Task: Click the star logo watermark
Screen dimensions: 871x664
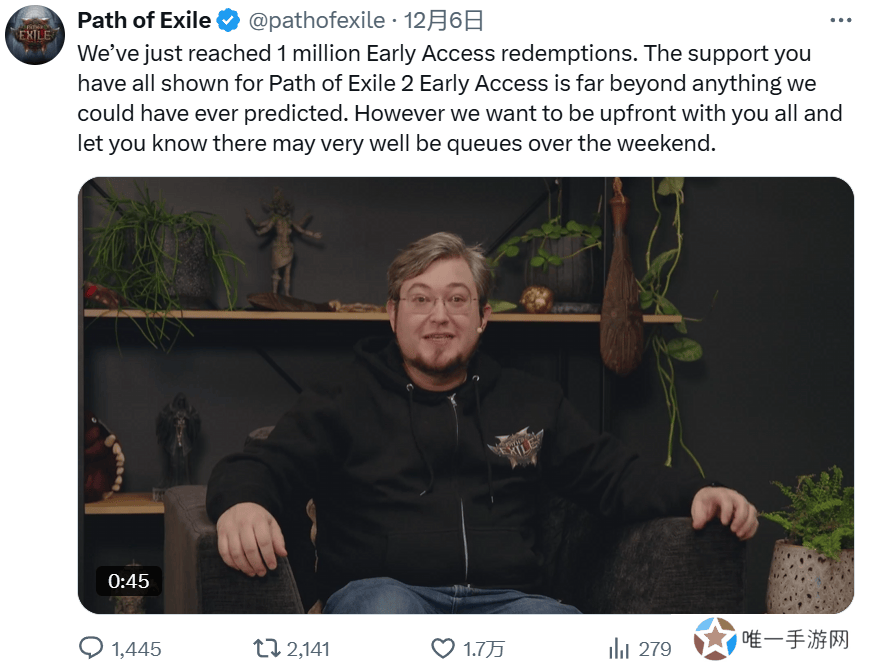Action: tap(715, 638)
